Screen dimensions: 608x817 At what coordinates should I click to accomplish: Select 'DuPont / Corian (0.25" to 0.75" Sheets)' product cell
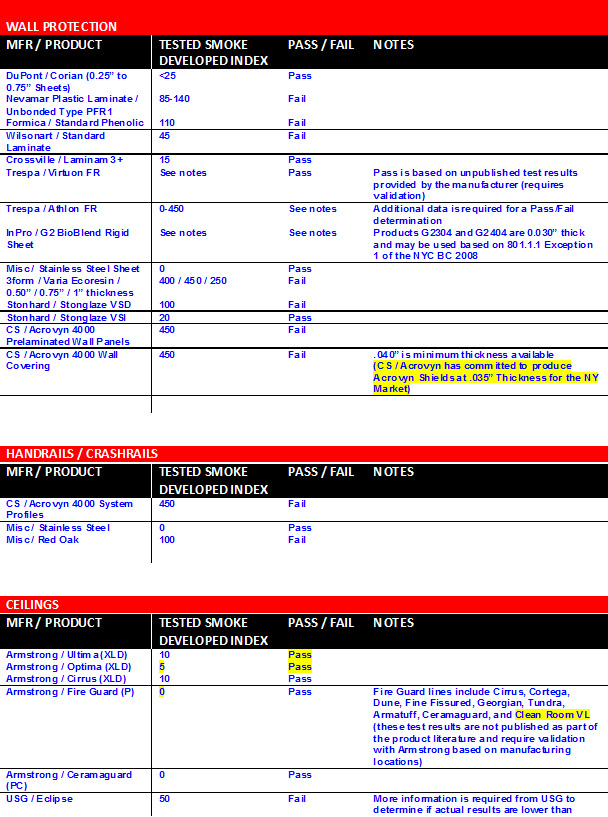click(66, 82)
